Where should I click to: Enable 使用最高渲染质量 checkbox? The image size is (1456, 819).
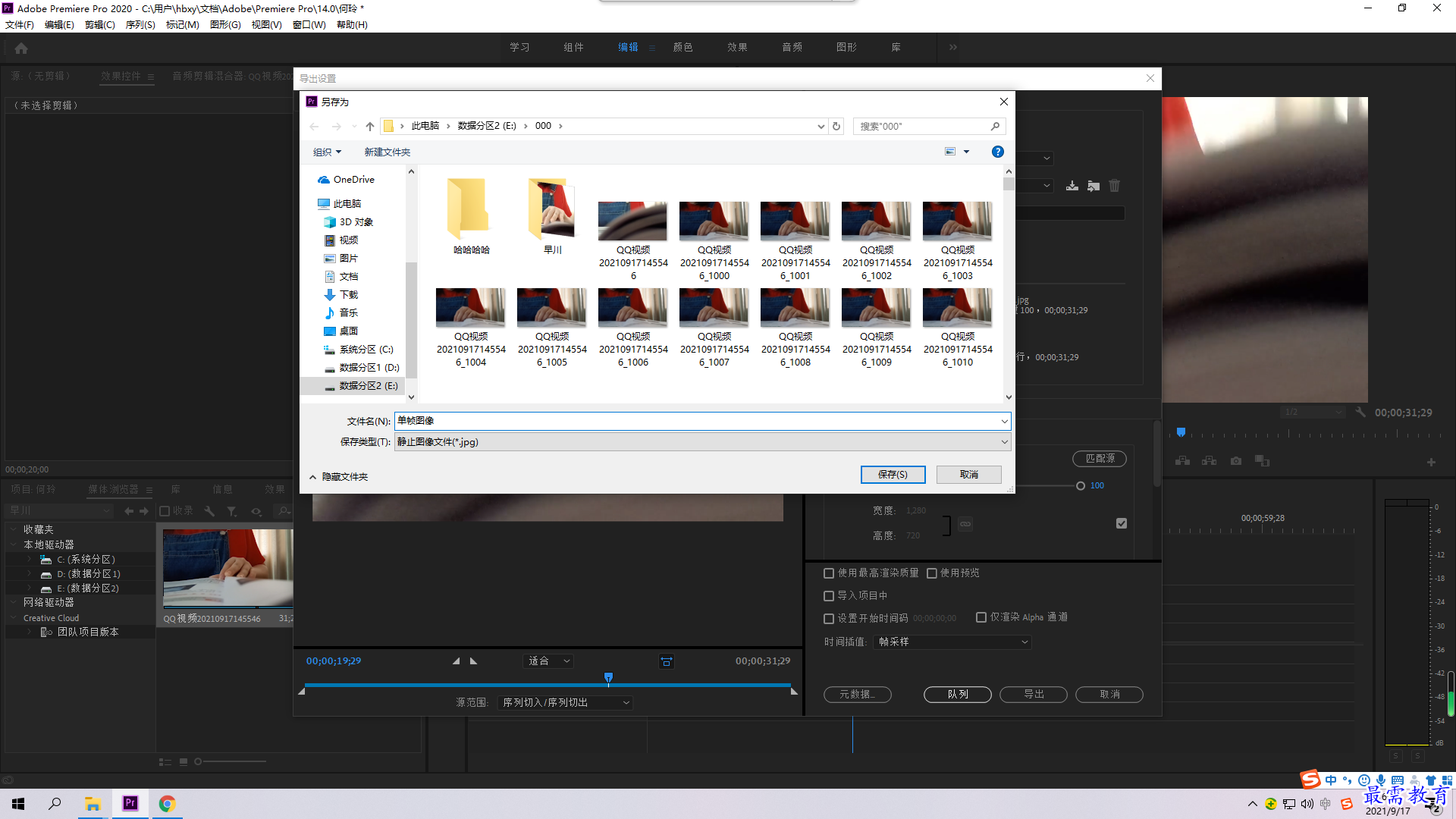829,573
